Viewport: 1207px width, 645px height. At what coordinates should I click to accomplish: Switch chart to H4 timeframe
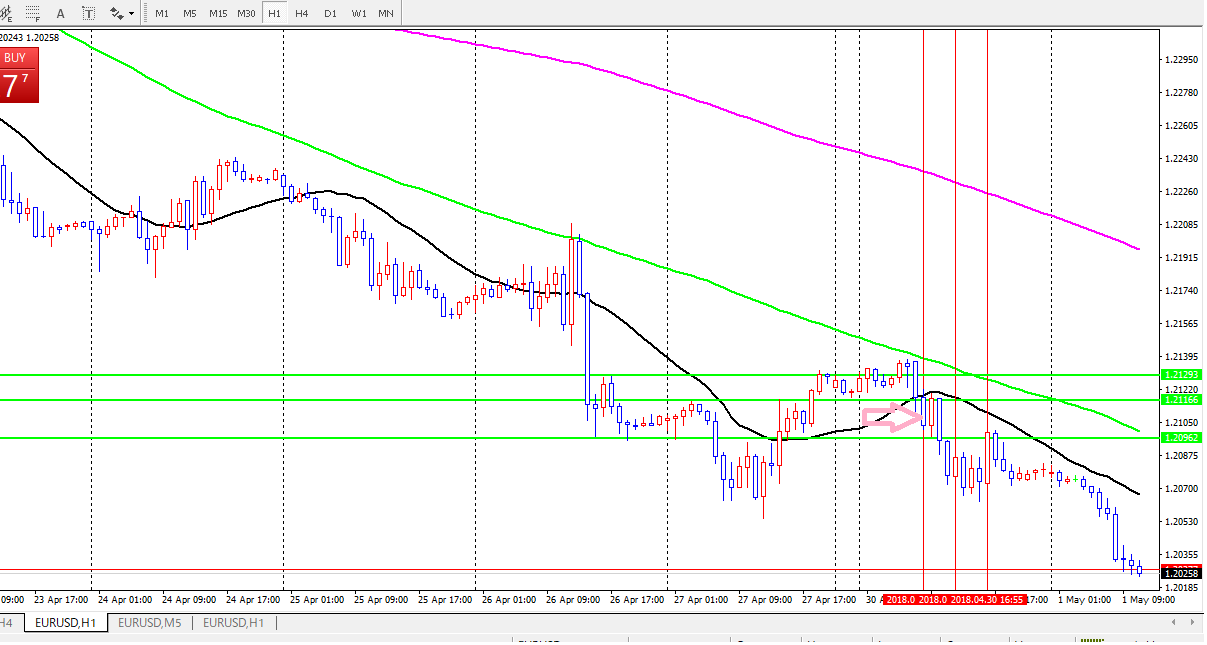[x=302, y=14]
